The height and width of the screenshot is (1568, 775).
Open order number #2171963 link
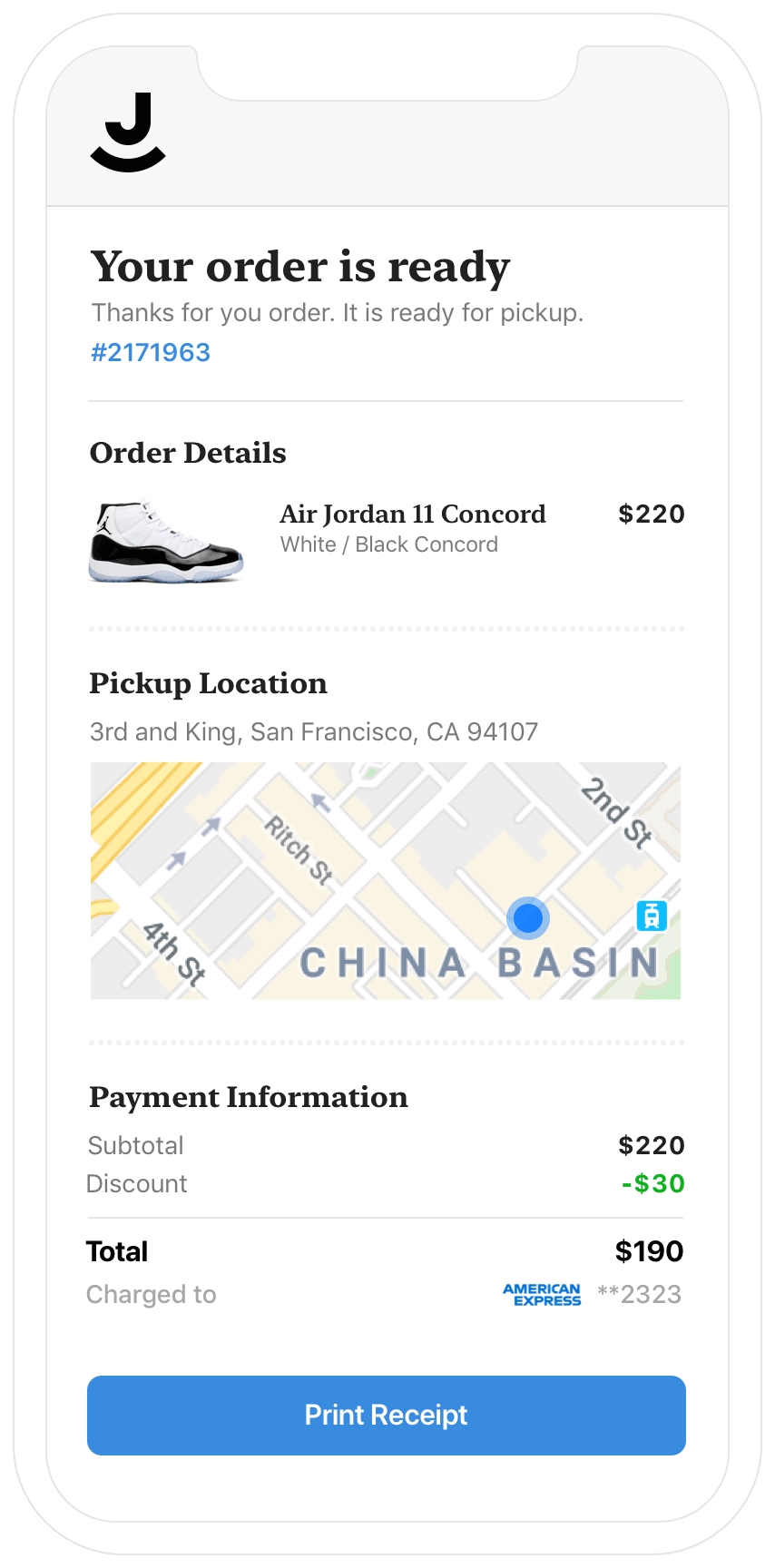pos(151,352)
